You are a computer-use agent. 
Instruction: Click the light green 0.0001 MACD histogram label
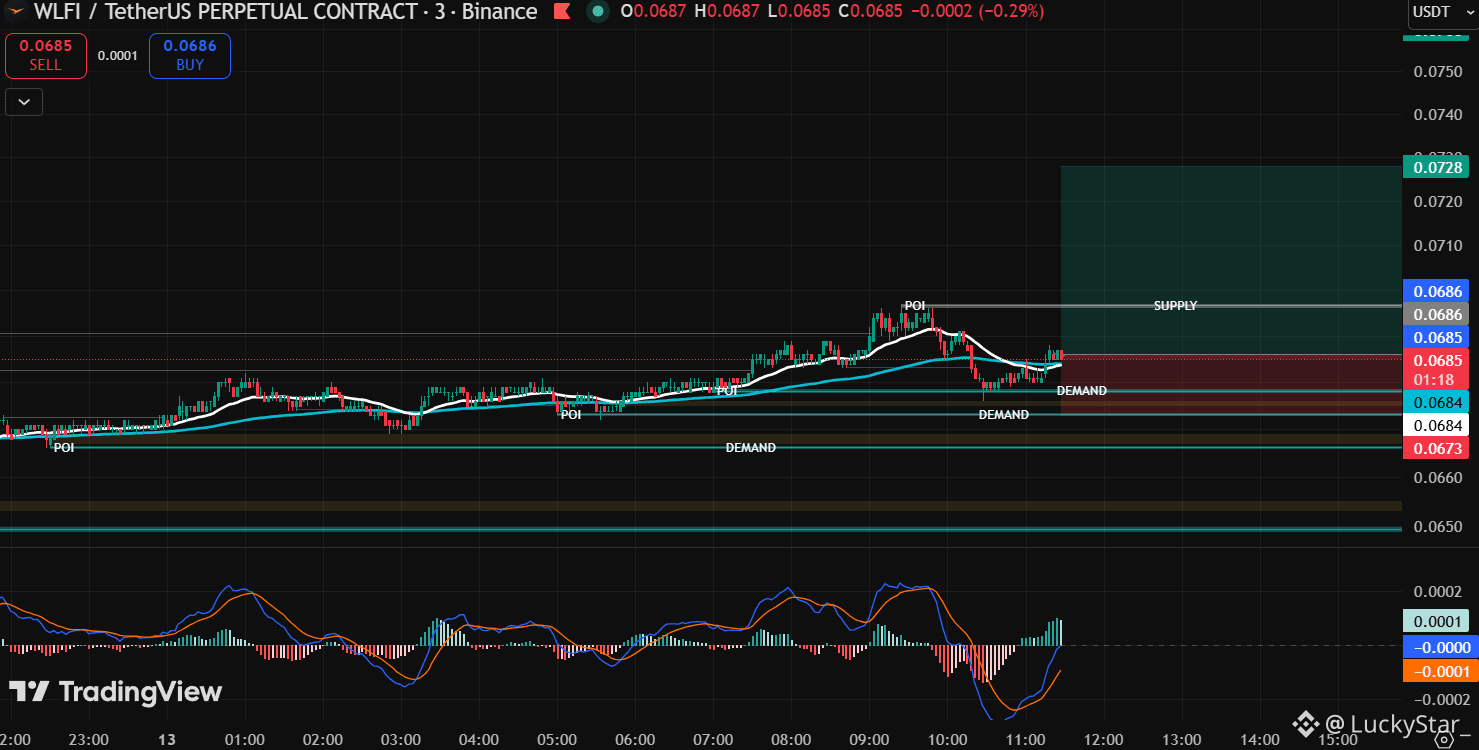click(x=1435, y=621)
